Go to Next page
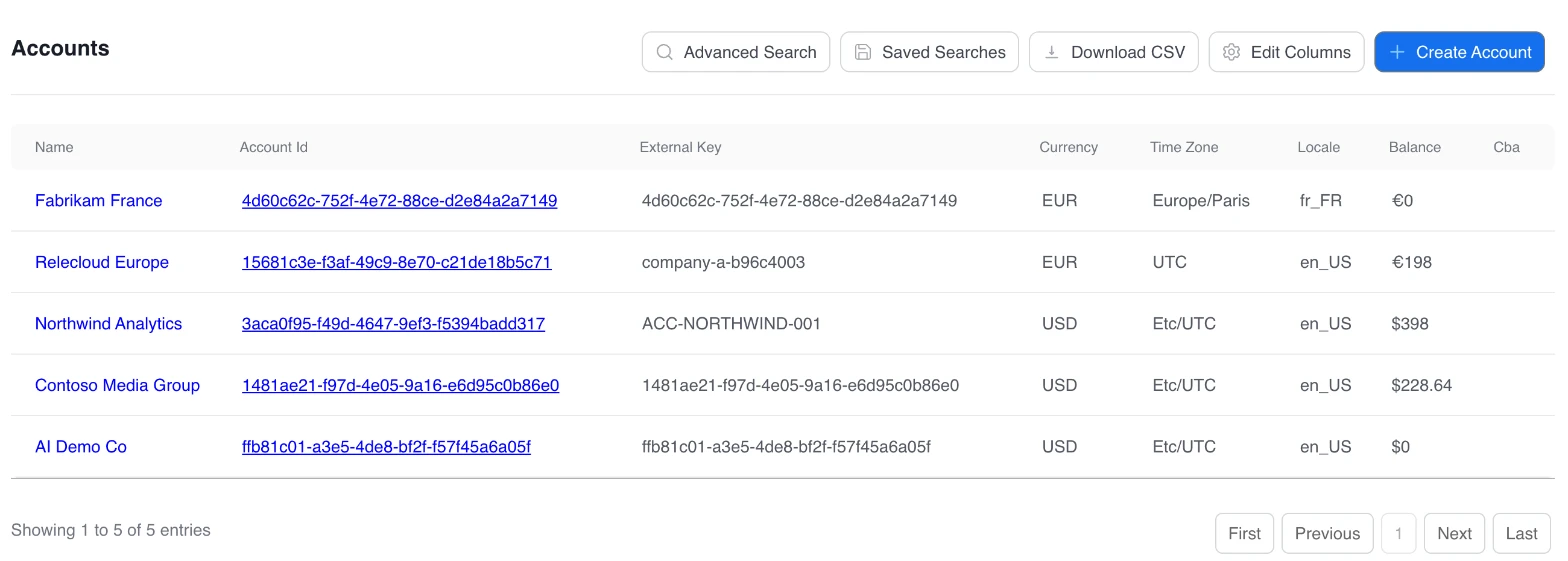Image resolution: width=1568 pixels, height=561 pixels. pos(1455,533)
